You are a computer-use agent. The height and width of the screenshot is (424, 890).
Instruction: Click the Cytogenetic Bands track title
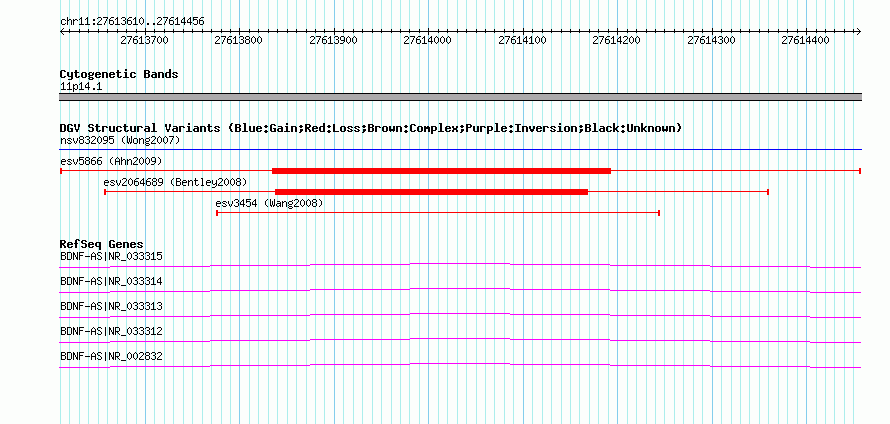(119, 74)
